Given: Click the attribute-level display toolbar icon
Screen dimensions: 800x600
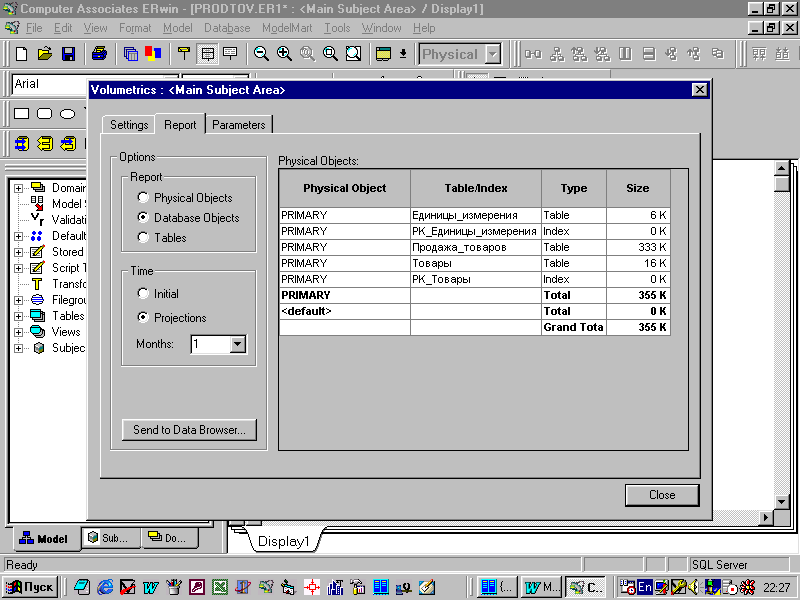Looking at the screenshot, I should [207, 54].
